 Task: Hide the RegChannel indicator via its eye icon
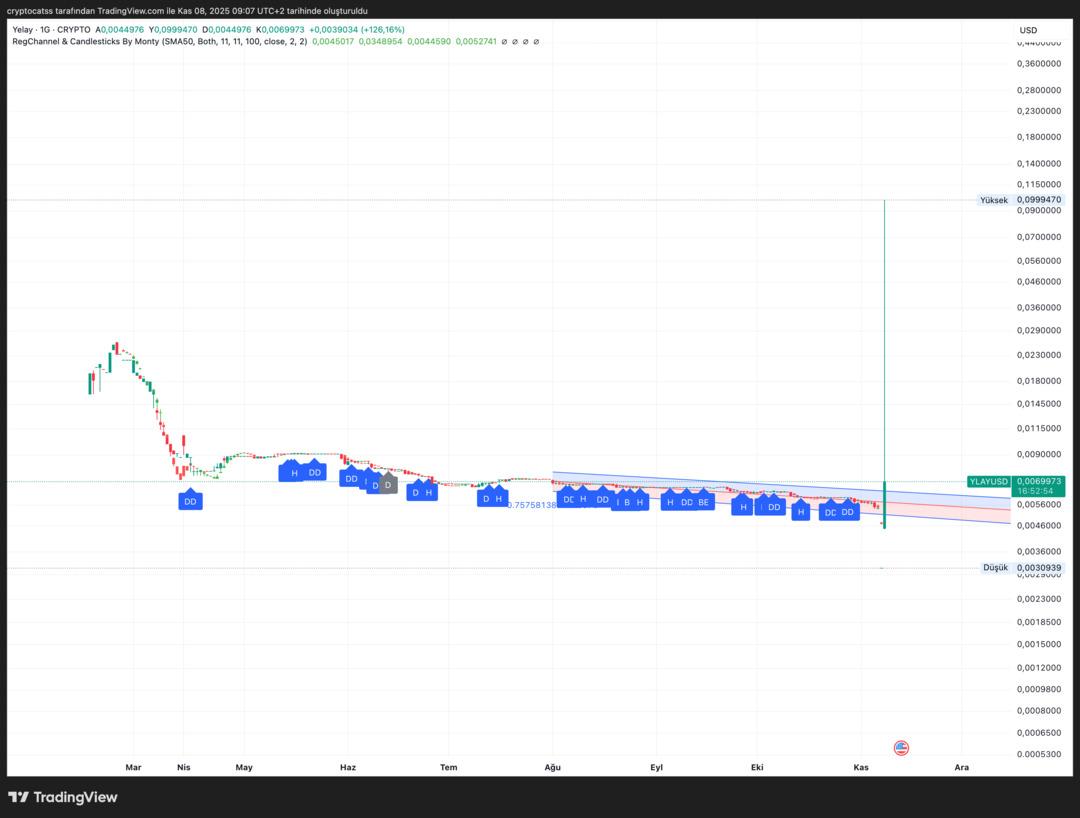(x=504, y=42)
